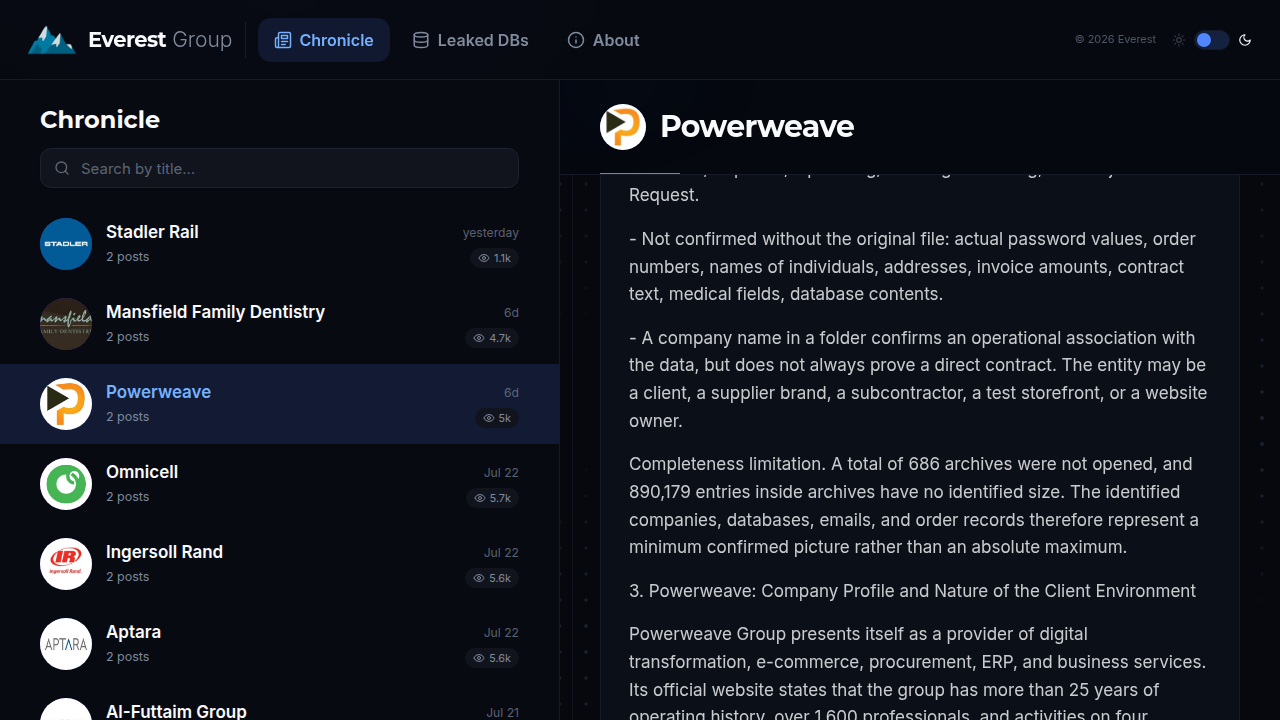Click the "Powerweave Group presents itself" paragraph
The width and height of the screenshot is (1280, 720).
[x=919, y=671]
